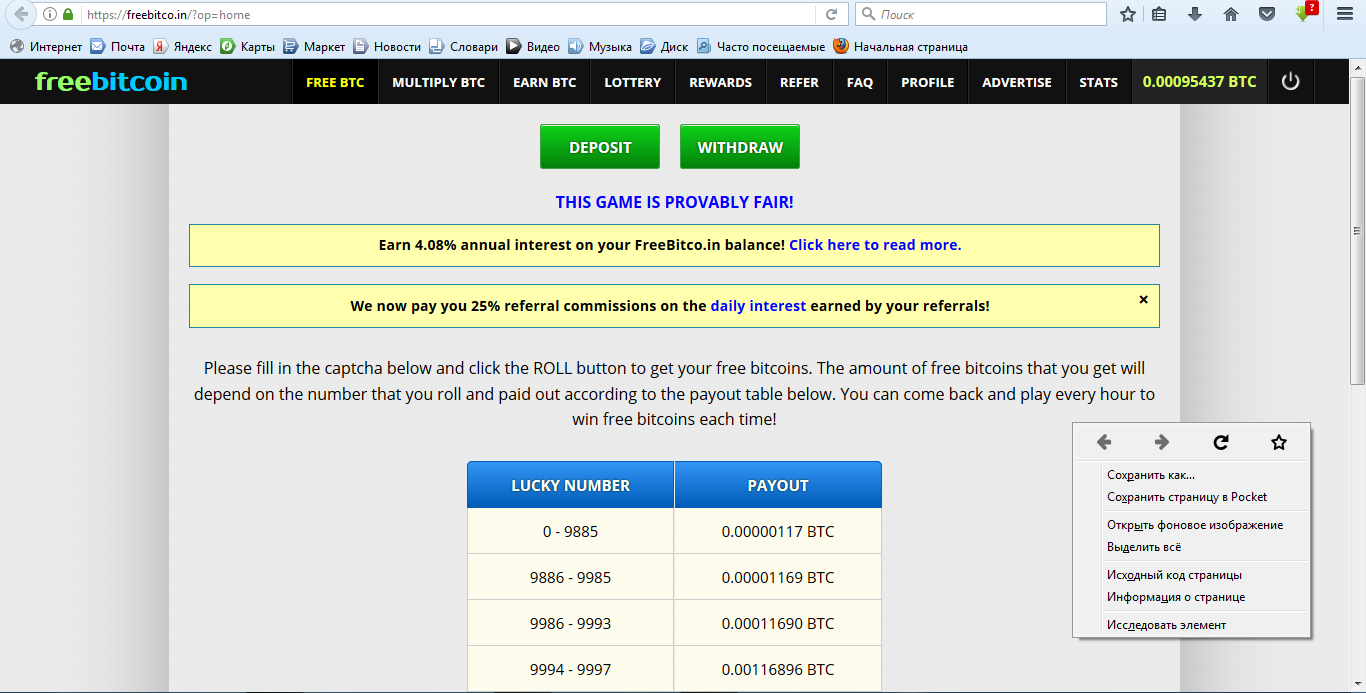The height and width of the screenshot is (693, 1366).
Task: Open the ADVERTISE tab
Action: tap(1016, 82)
